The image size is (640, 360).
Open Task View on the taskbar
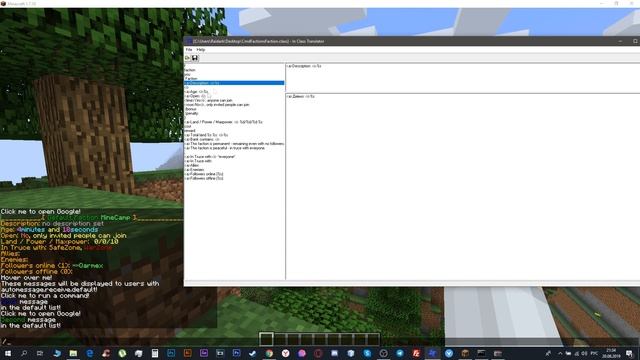tap(40, 353)
